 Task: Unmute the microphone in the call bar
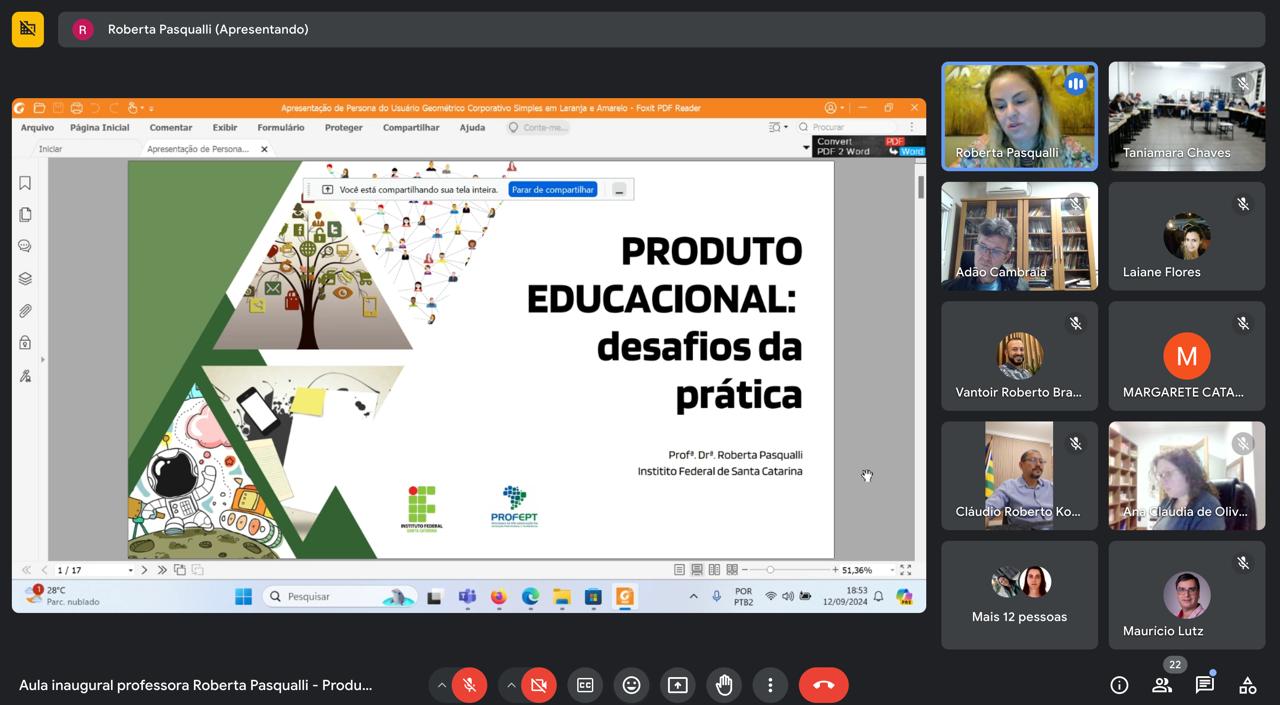(x=469, y=685)
